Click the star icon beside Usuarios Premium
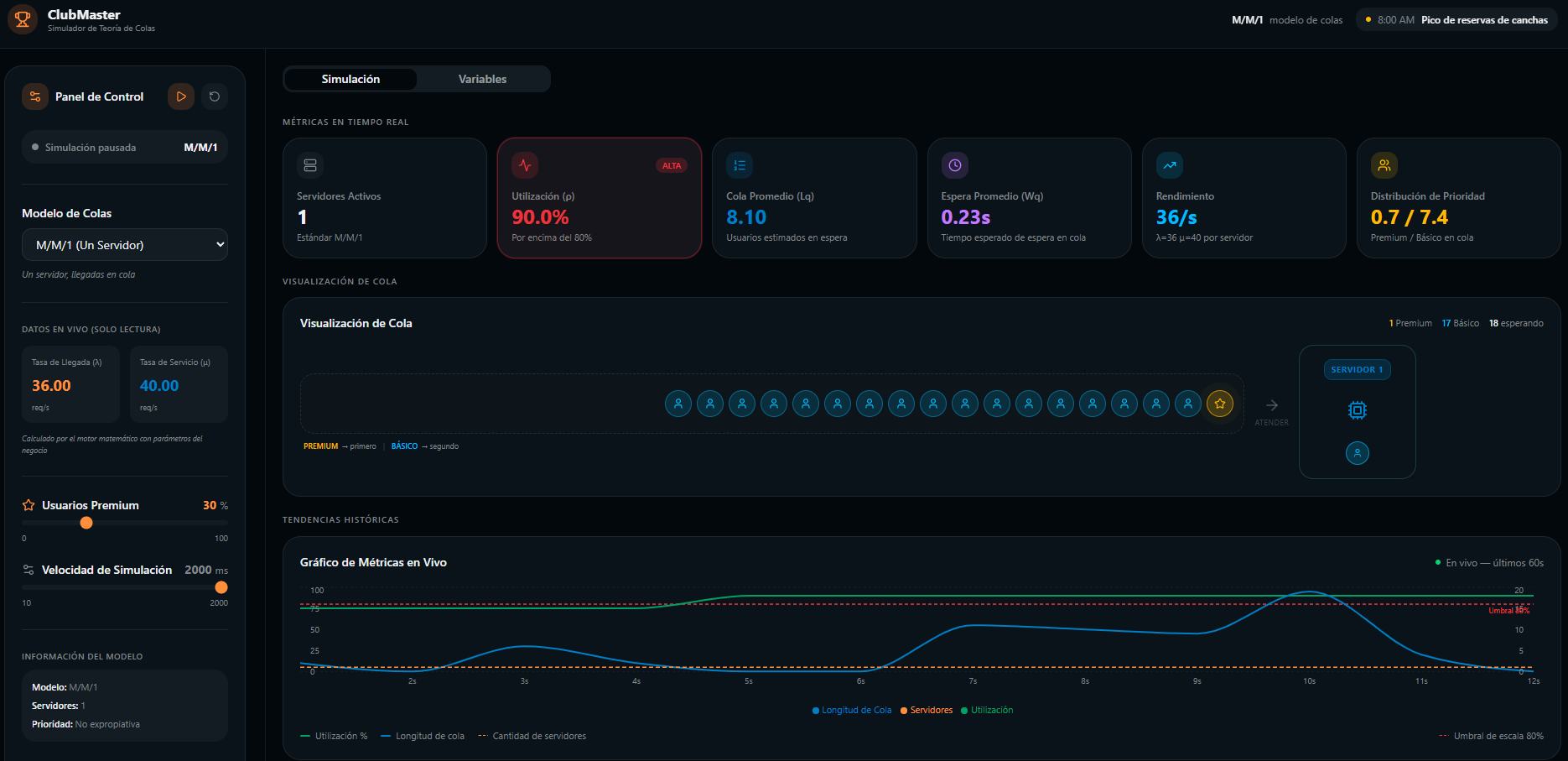This screenshot has height=761, width=1568. point(29,505)
